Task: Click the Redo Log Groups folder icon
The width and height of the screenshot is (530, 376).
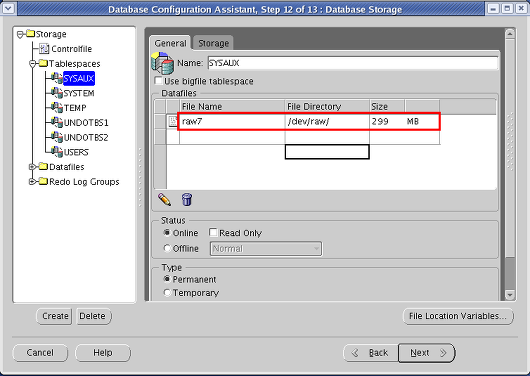Action: tap(43, 181)
